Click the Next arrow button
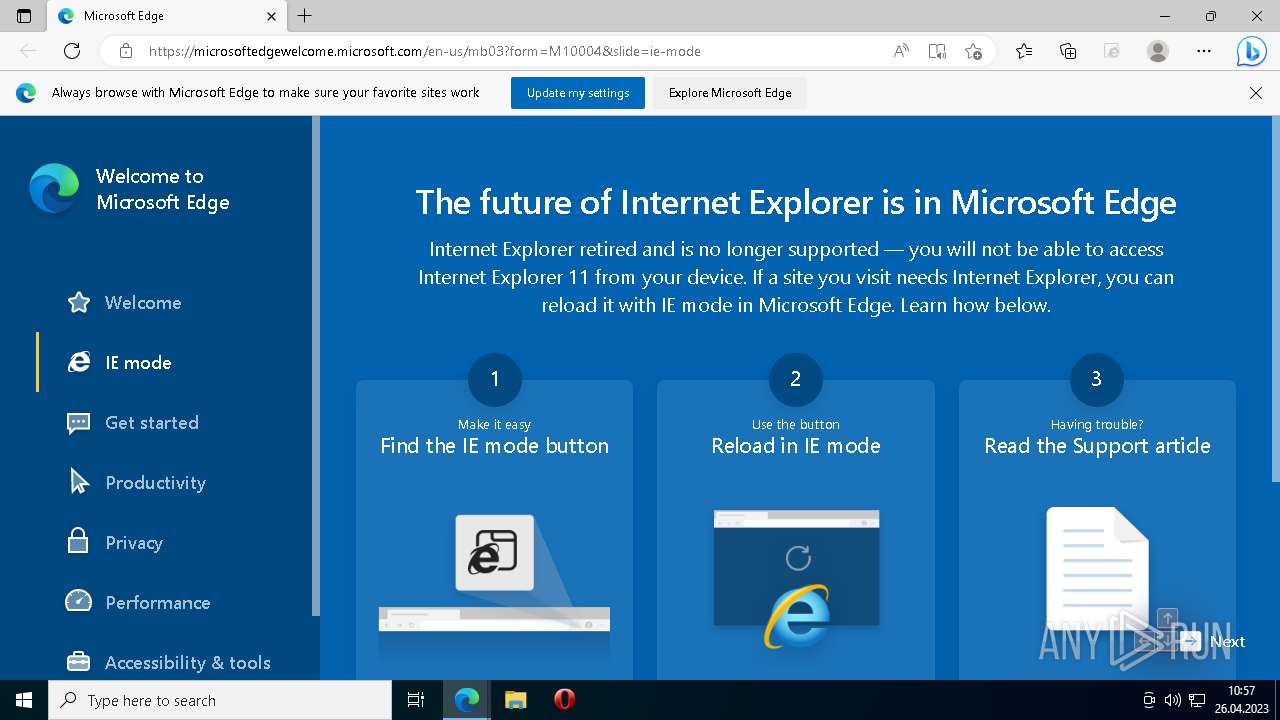Image resolution: width=1280 pixels, height=720 pixels. pos(1212,642)
